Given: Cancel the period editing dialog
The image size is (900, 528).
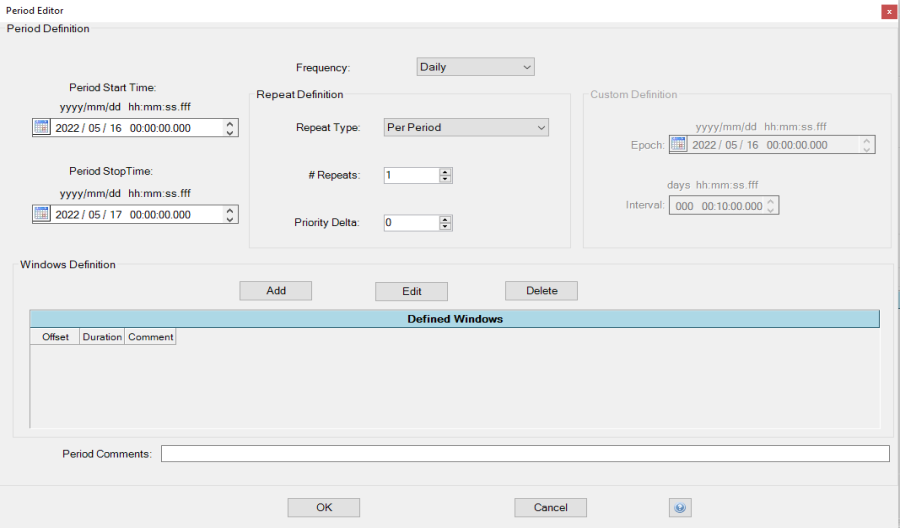Looking at the screenshot, I should [x=550, y=507].
